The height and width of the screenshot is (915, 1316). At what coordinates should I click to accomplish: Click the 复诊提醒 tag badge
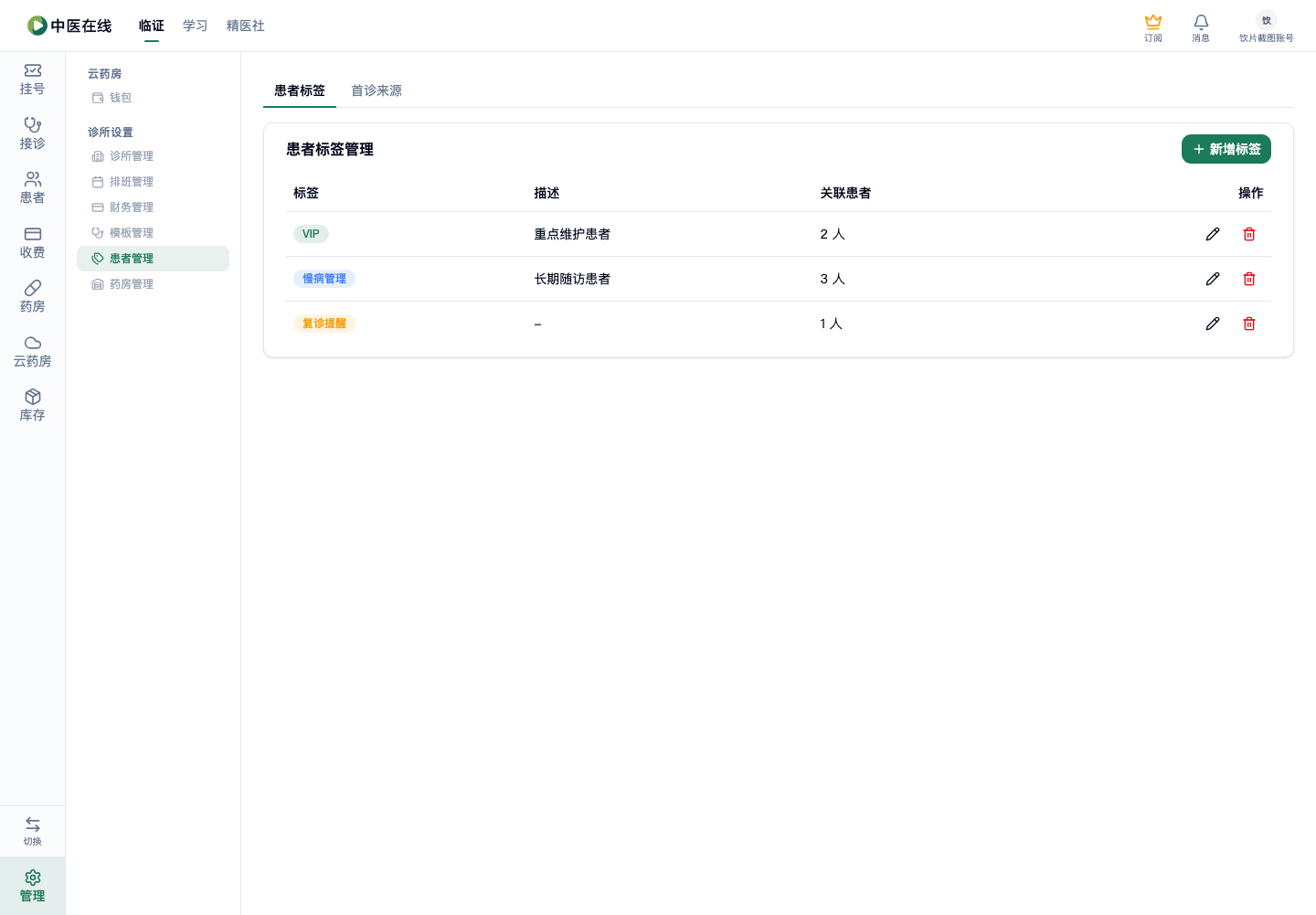[324, 324]
